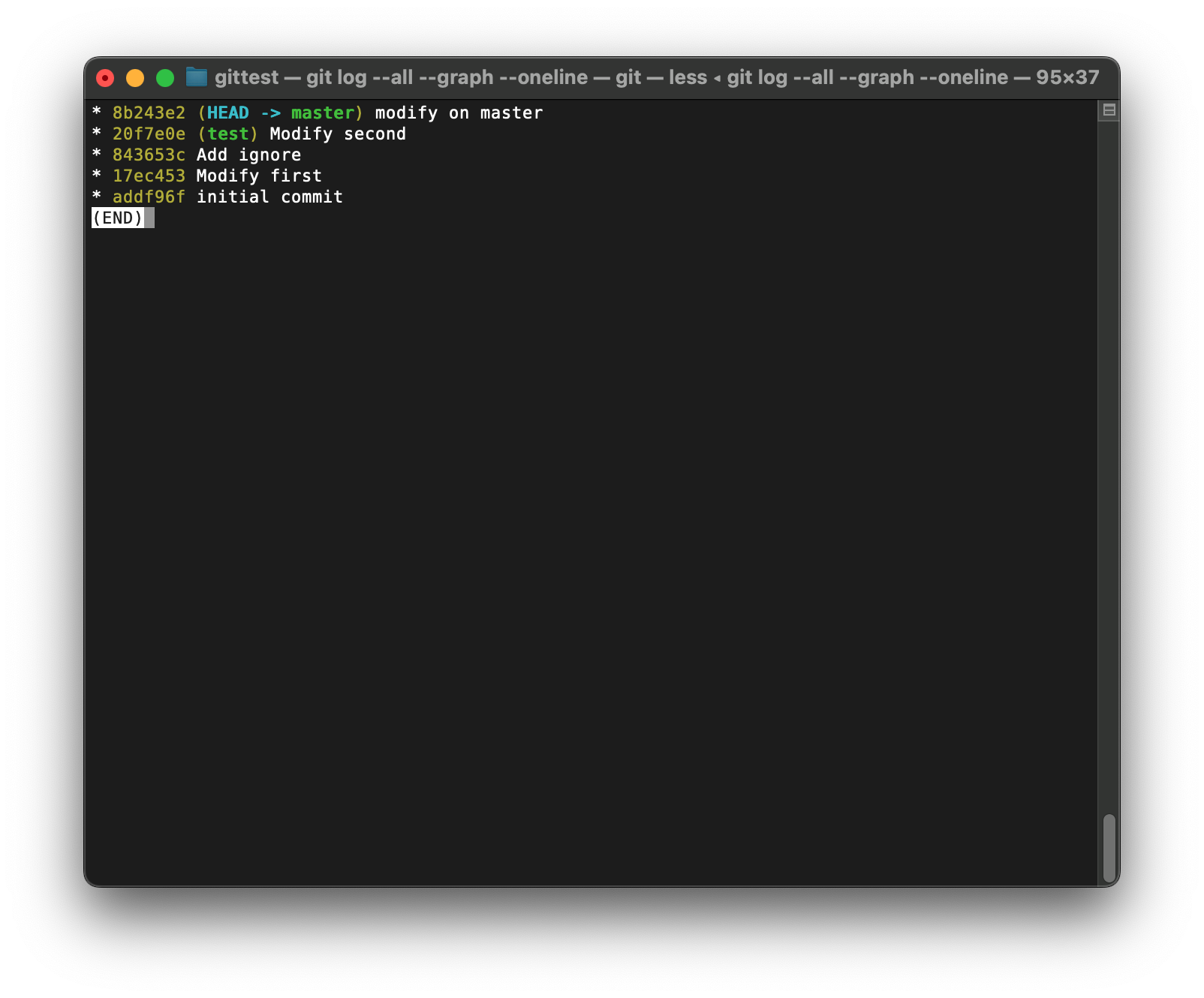Click commit hash addf96f
1204x998 pixels.
point(149,197)
